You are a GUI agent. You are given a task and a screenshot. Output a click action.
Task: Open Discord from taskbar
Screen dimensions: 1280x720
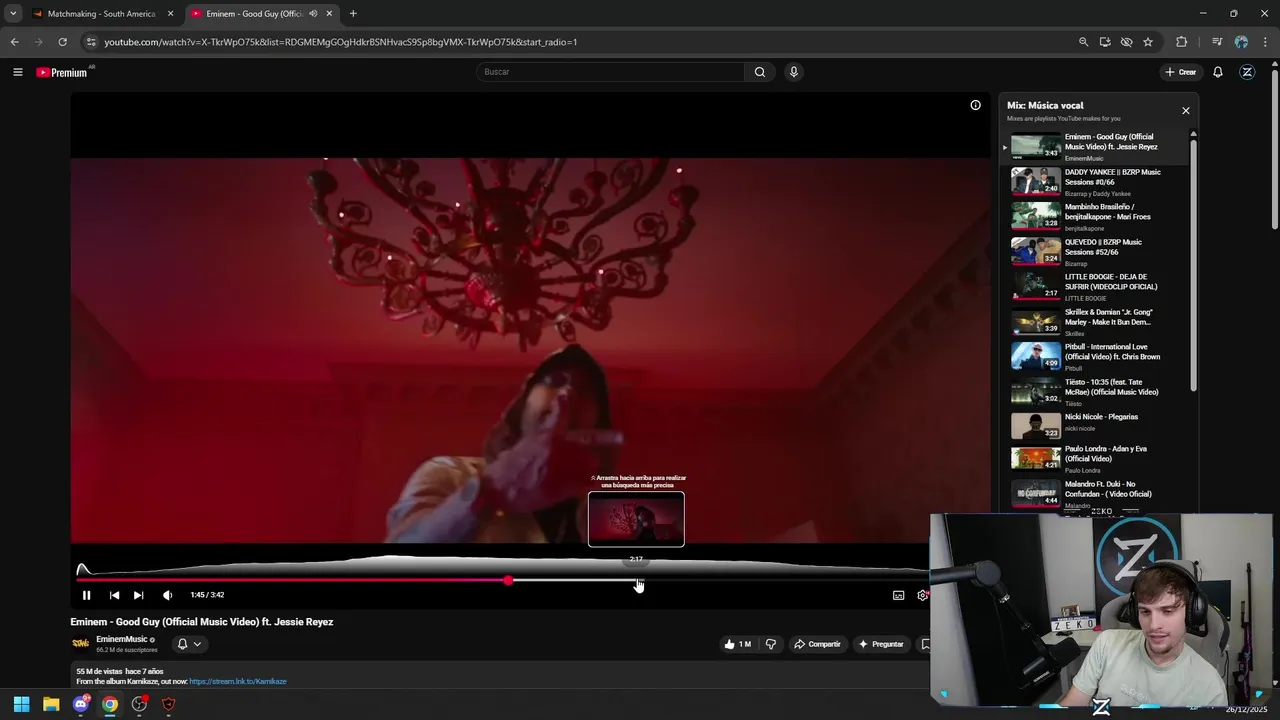pos(81,704)
